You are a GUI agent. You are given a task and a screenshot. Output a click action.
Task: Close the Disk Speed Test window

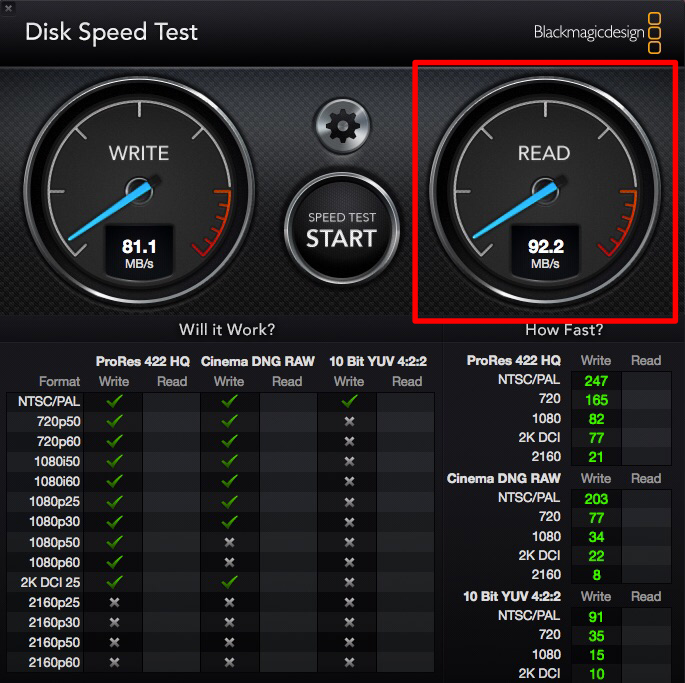(x=8, y=8)
